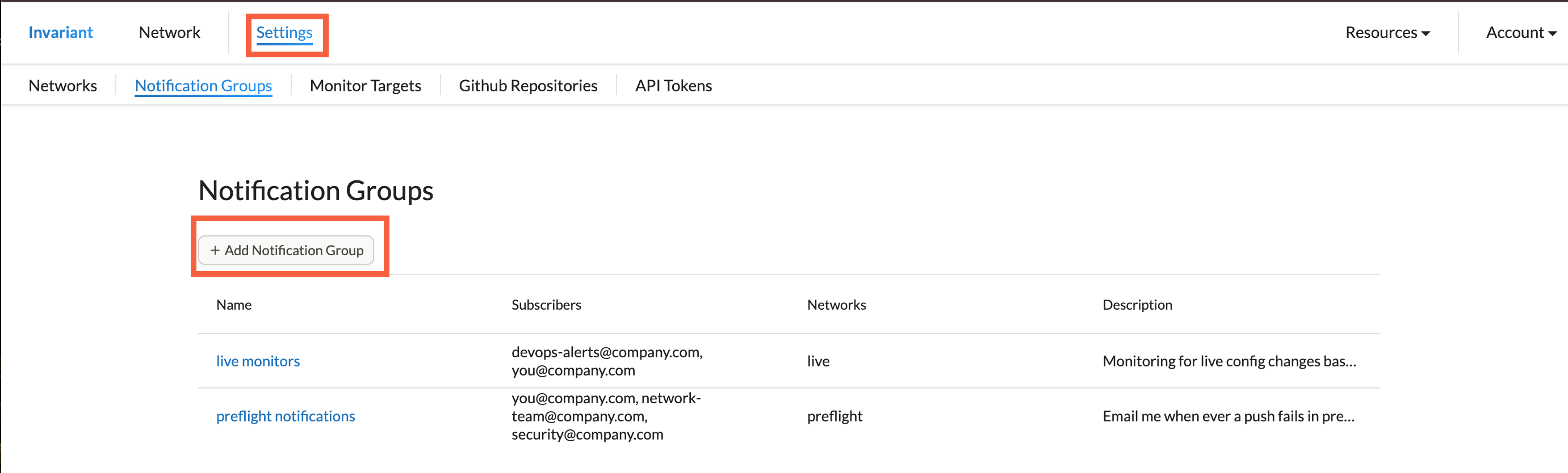1568x473 pixels.
Task: Open the API Tokens sub-tab
Action: point(673,86)
